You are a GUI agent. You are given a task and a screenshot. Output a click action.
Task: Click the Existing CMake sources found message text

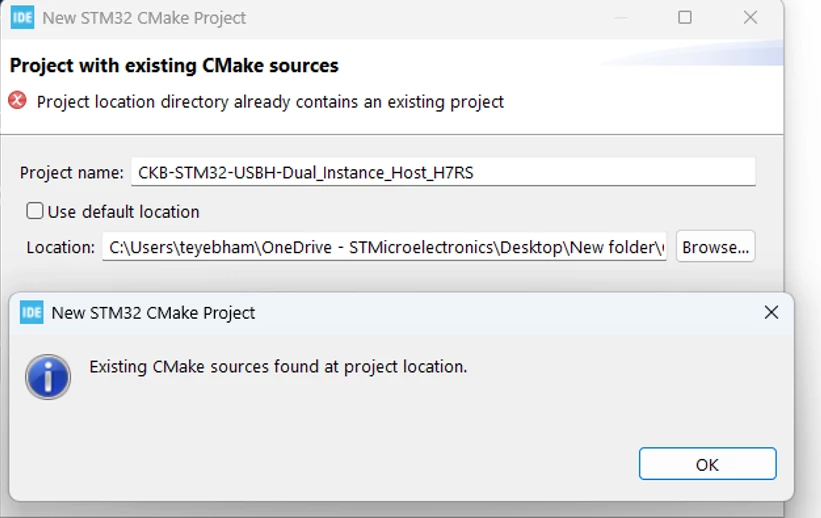click(x=278, y=367)
